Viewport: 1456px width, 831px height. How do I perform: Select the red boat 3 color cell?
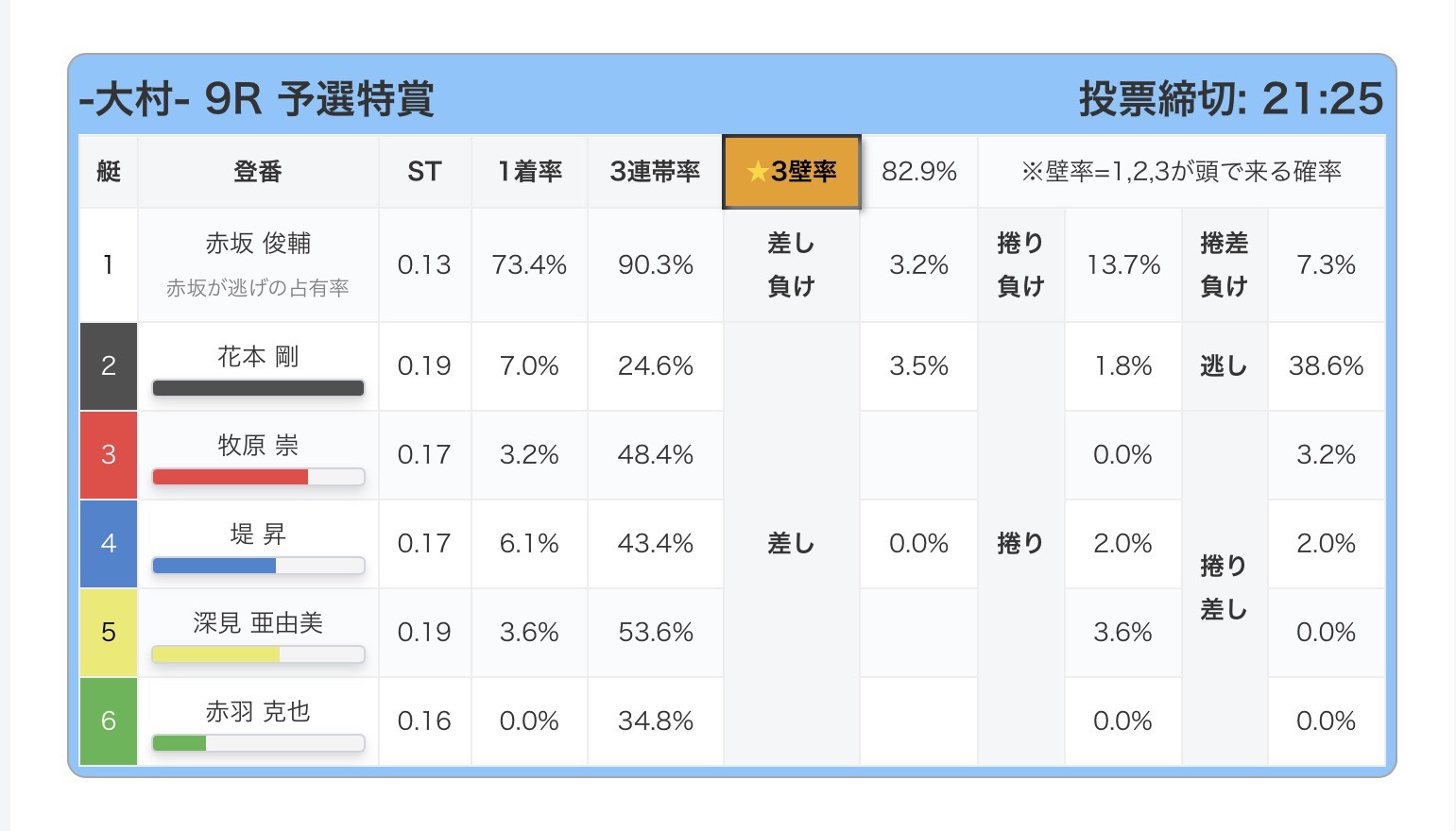(109, 454)
